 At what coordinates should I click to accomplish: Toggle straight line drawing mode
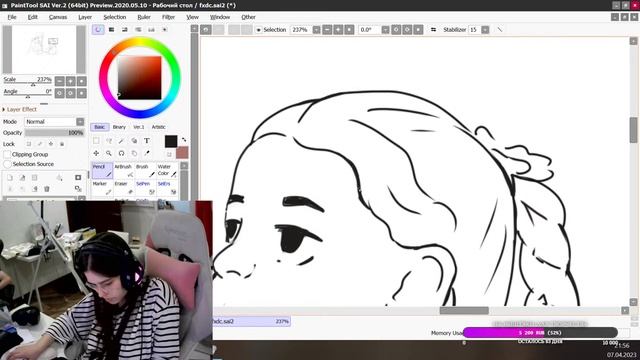click(500, 30)
